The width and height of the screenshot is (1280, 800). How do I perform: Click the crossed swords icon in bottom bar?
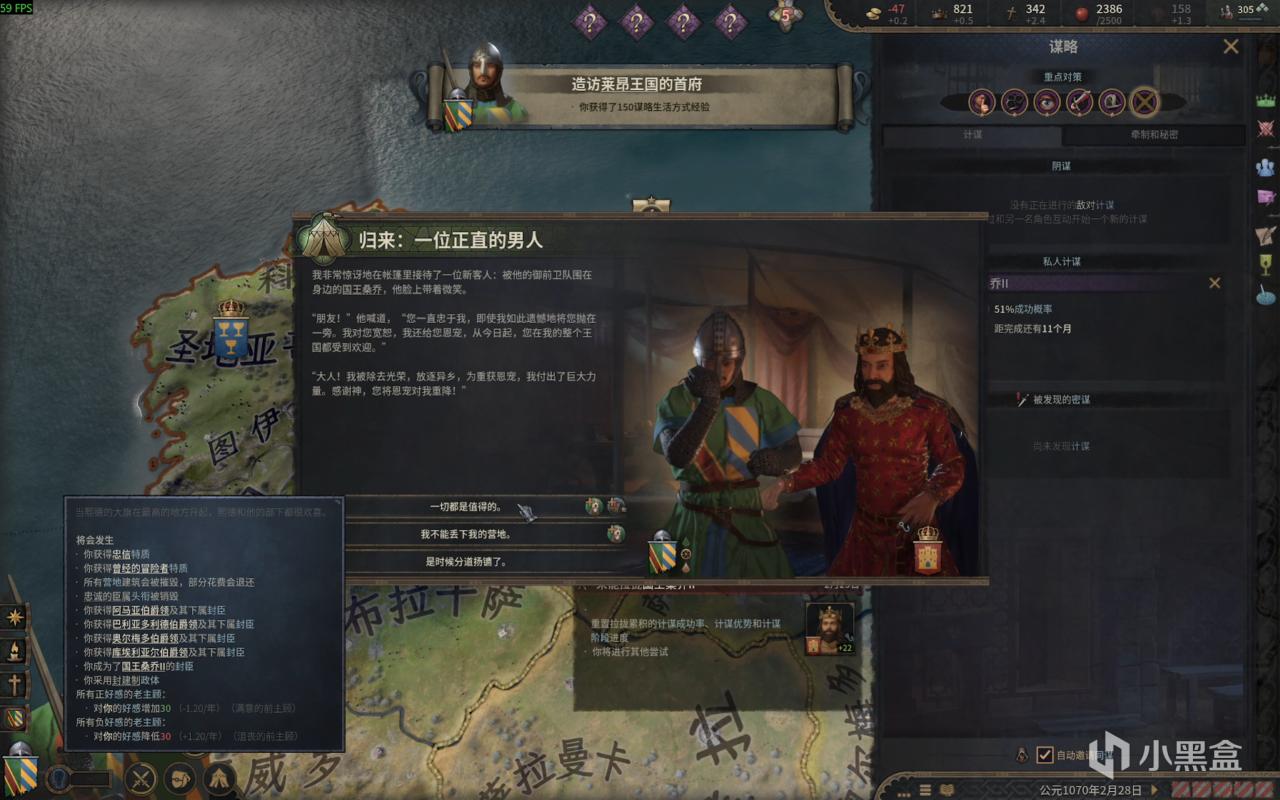(x=143, y=777)
